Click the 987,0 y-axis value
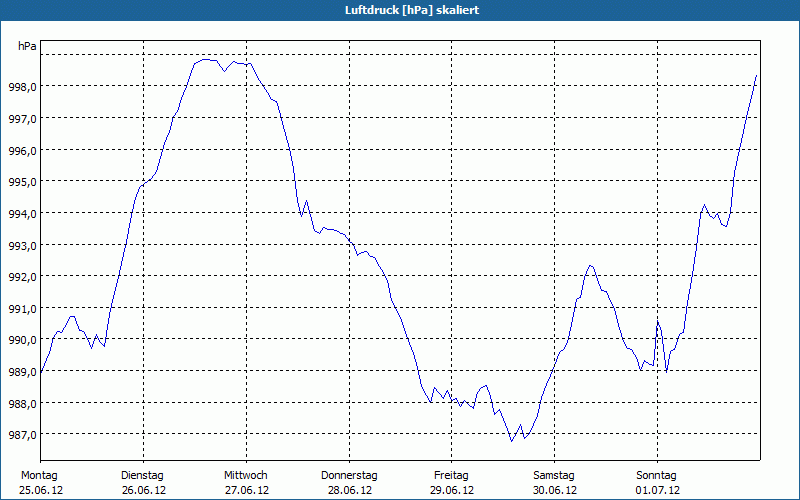Screen dimensions: 800x500 22,435
